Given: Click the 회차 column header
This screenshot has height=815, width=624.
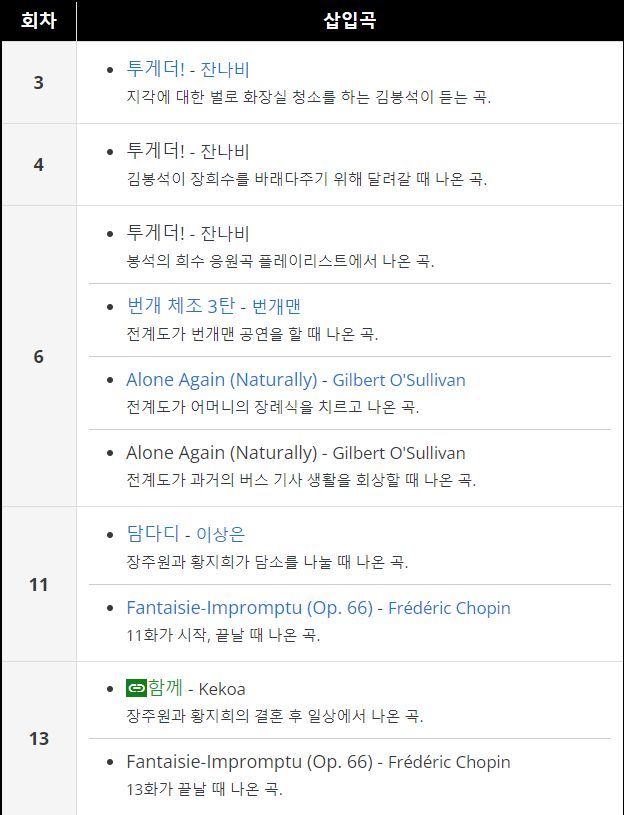Looking at the screenshot, I should pos(38,21).
